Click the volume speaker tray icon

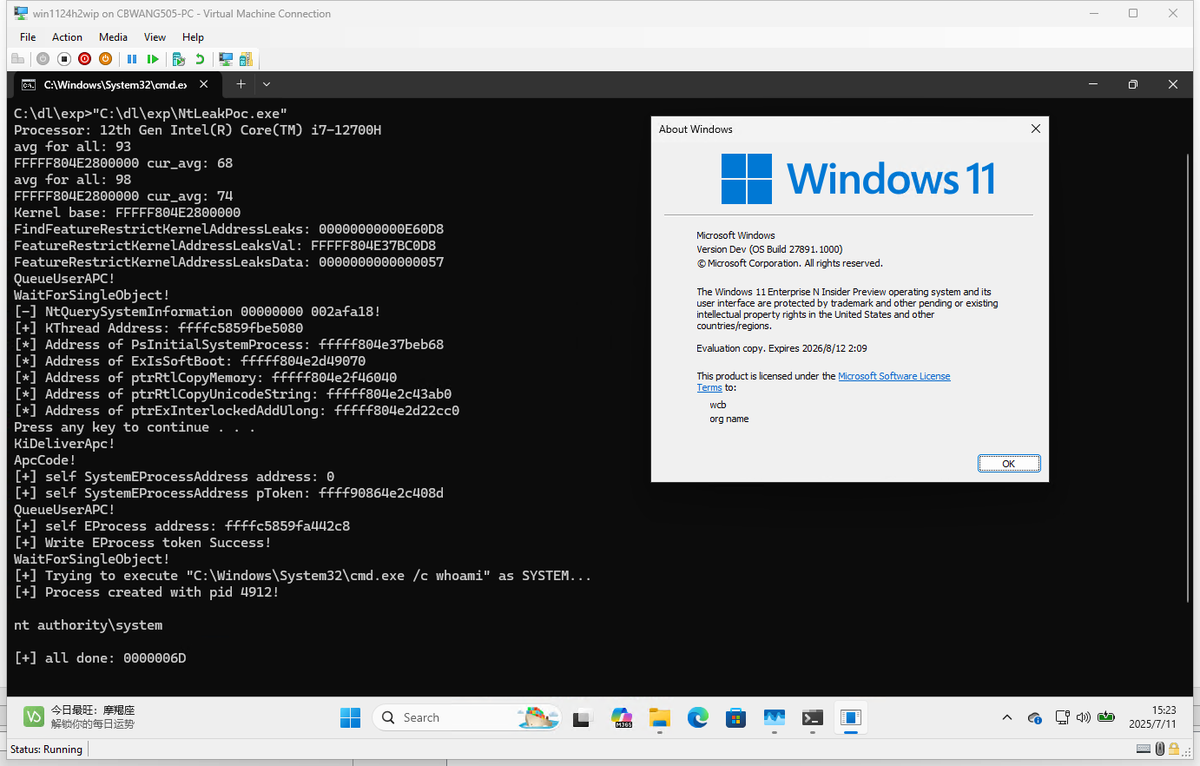[x=1083, y=717]
